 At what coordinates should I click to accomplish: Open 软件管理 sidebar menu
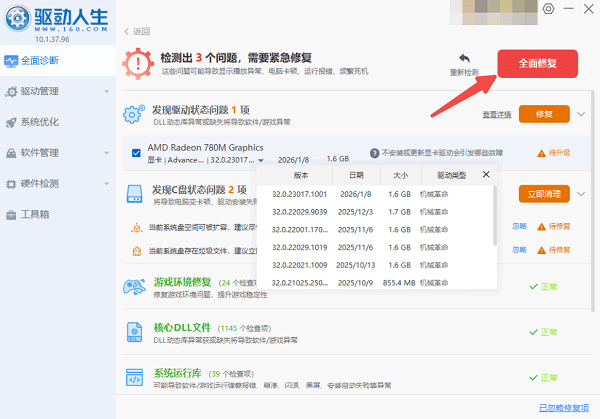[57, 153]
